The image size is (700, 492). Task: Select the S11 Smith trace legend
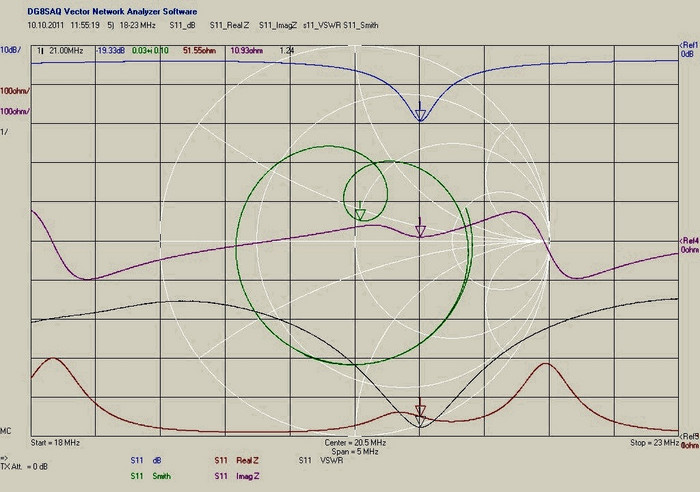150,476
